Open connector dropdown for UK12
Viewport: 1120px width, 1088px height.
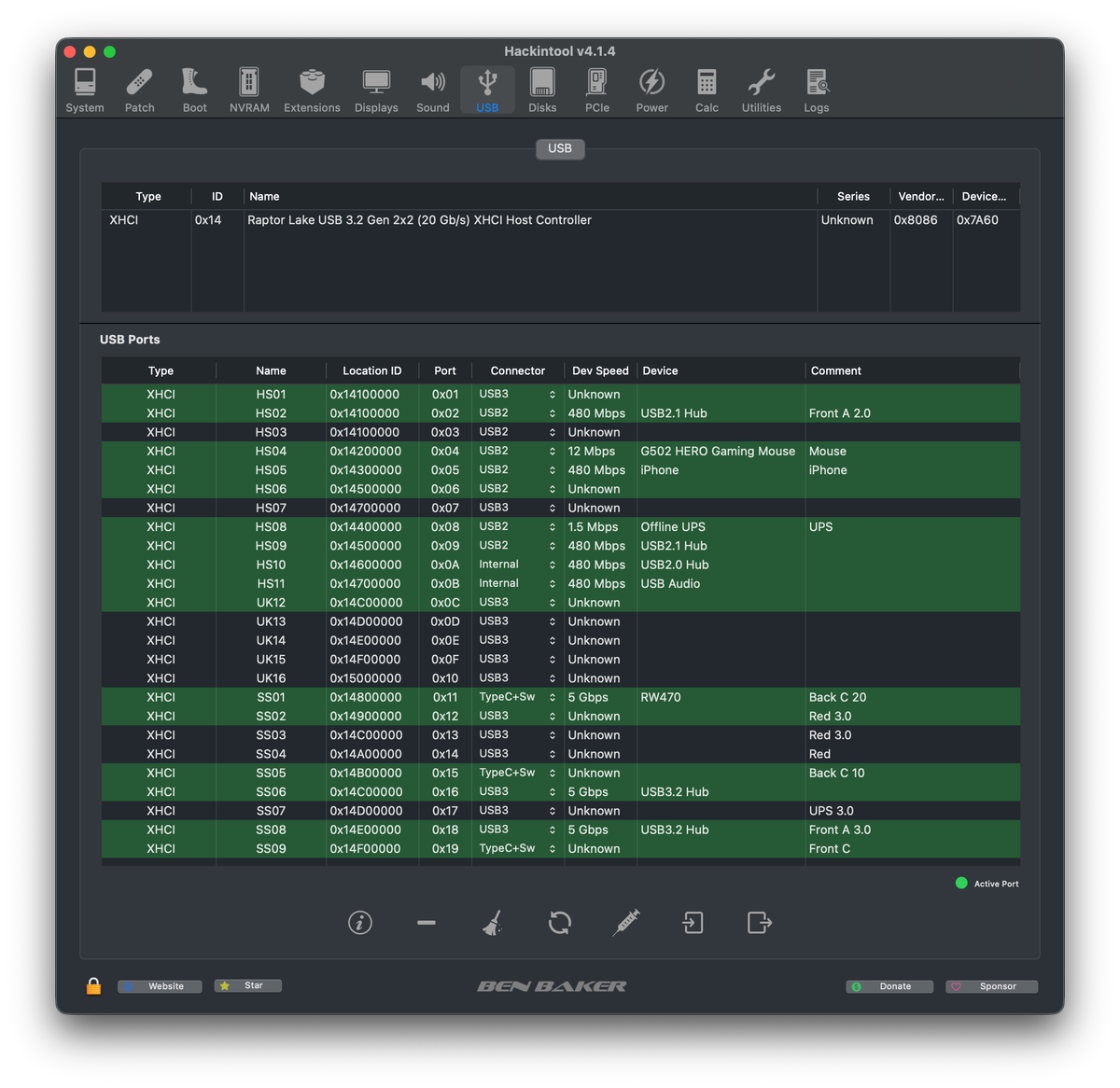[x=518, y=602]
